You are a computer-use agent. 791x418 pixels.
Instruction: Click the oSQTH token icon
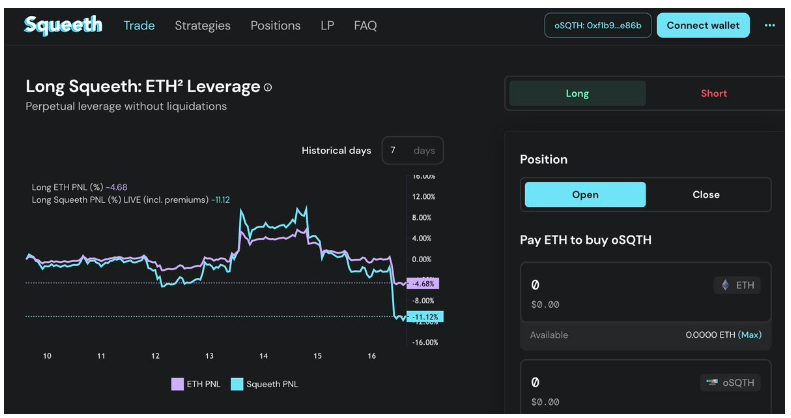coord(712,383)
